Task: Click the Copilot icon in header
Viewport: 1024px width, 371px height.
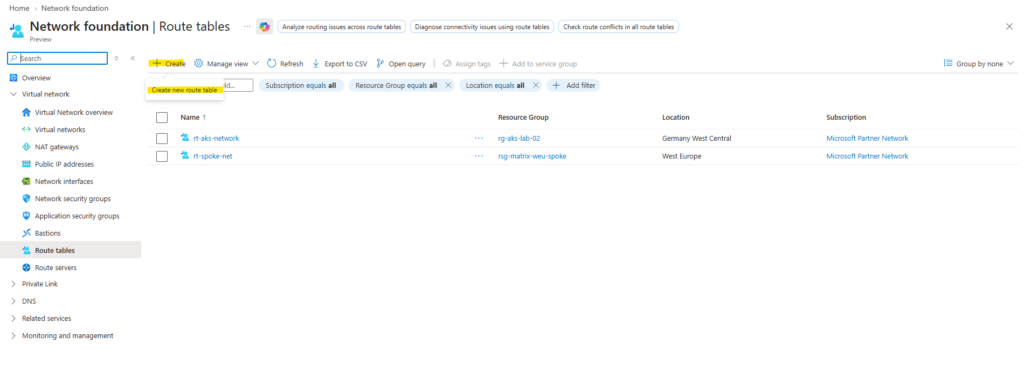Action: click(264, 27)
